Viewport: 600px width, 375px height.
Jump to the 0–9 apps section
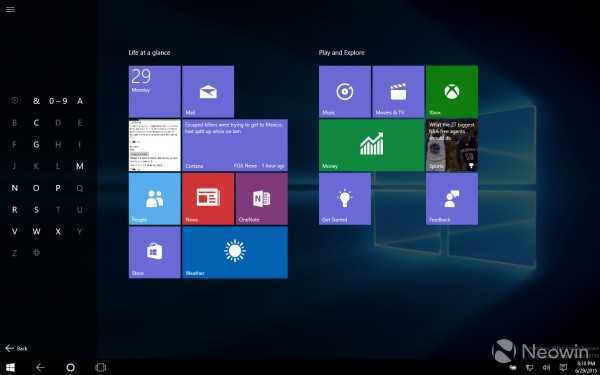(58, 101)
